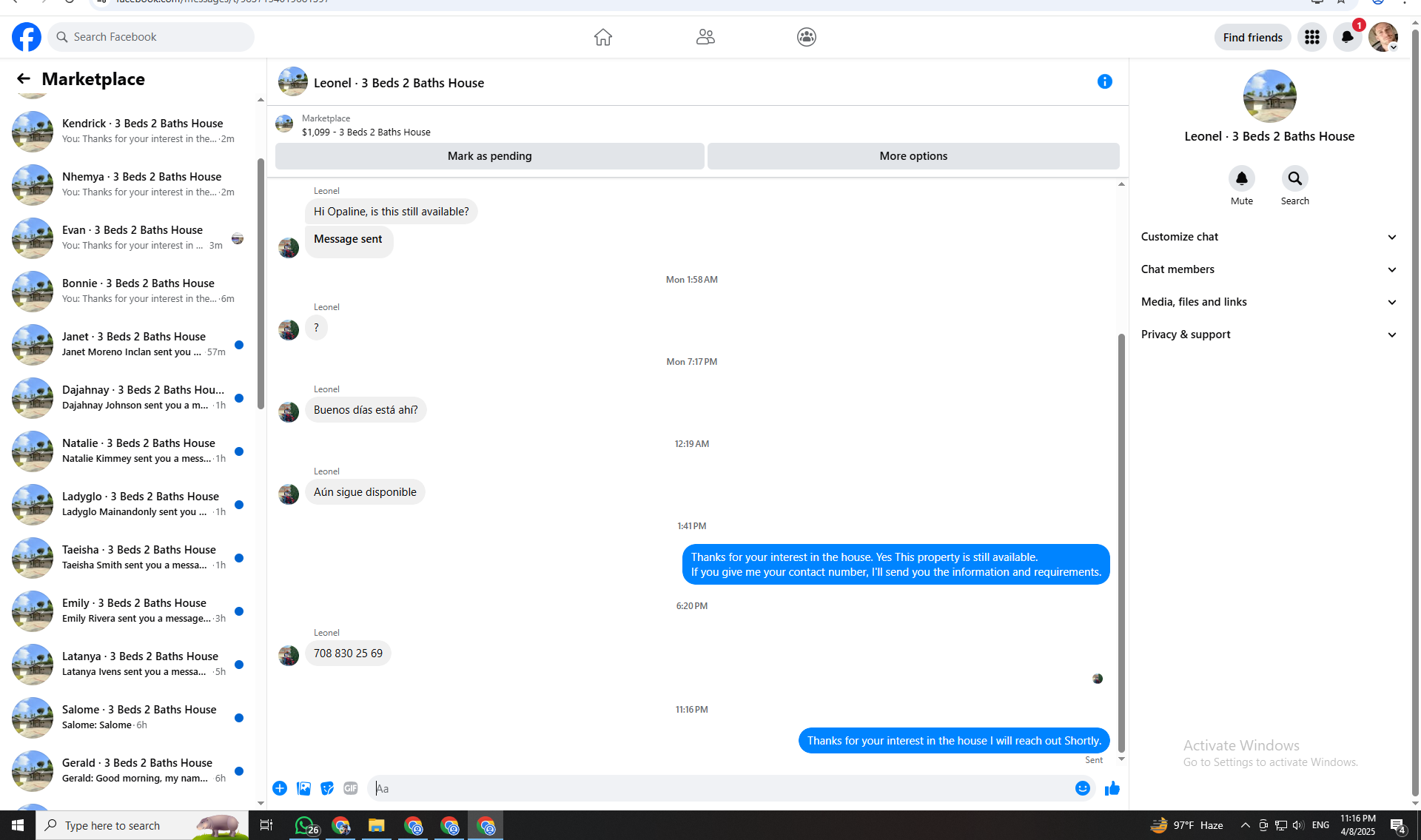The image size is (1421, 840).
Task: Click the GIF picker icon
Action: (x=351, y=788)
